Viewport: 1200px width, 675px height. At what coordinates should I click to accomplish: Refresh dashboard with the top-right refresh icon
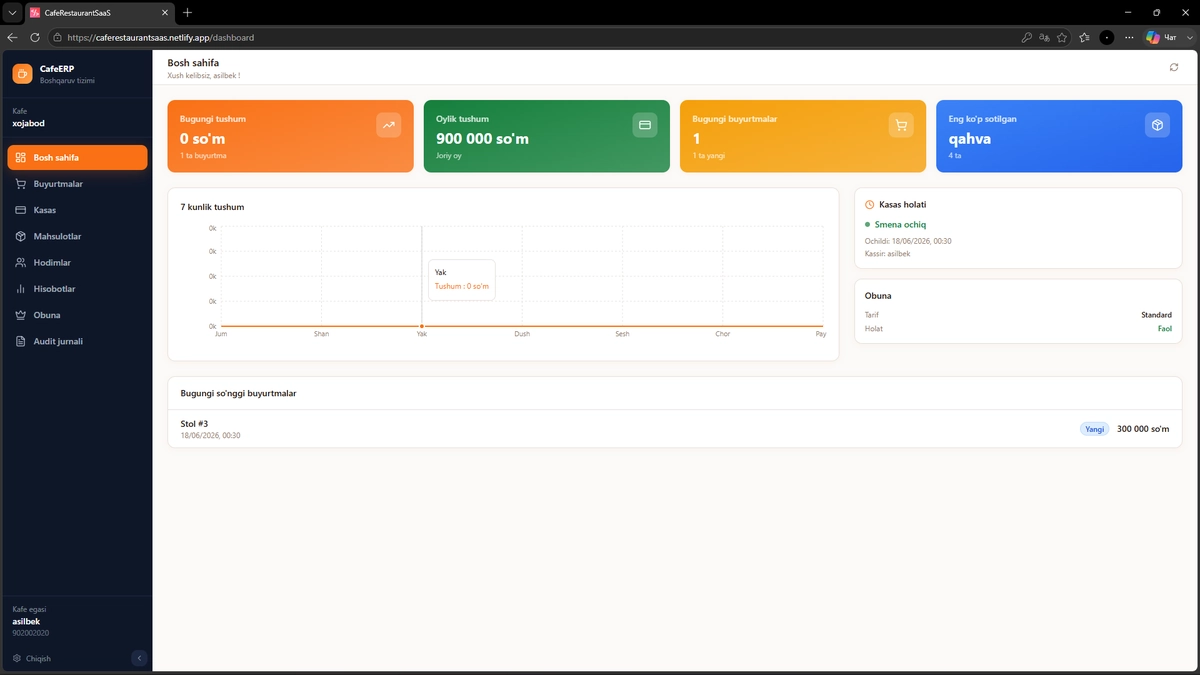click(1174, 67)
